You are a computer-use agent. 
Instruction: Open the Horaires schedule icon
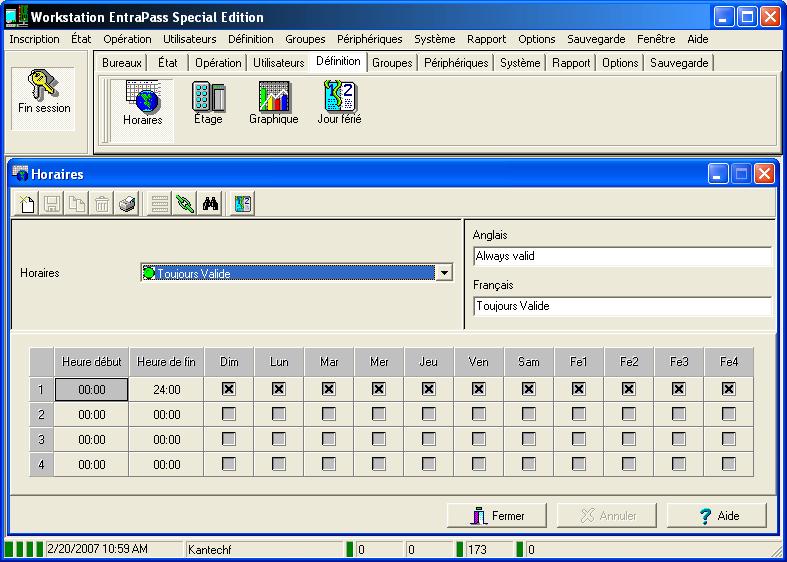point(143,103)
